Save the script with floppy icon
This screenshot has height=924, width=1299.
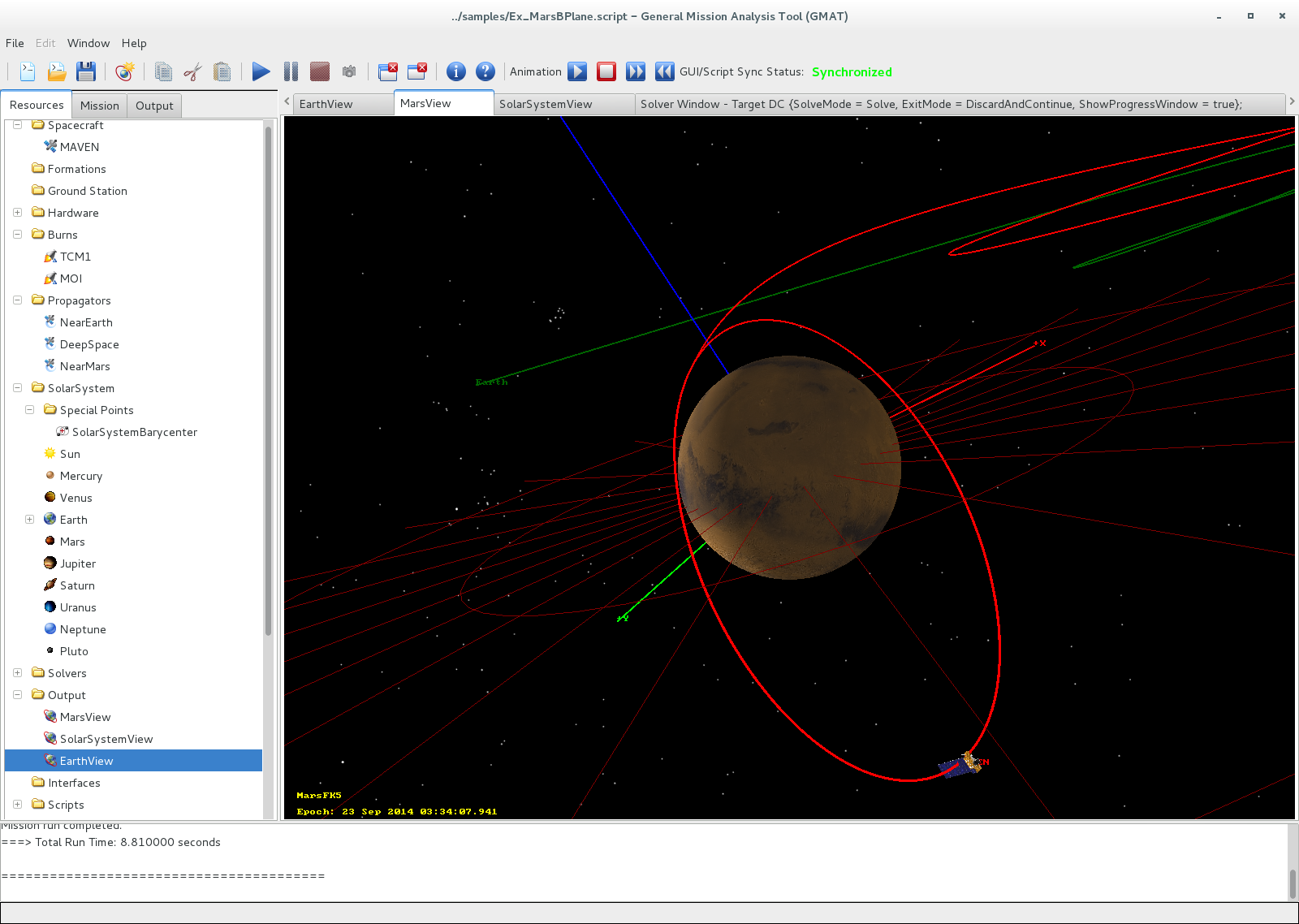click(86, 71)
